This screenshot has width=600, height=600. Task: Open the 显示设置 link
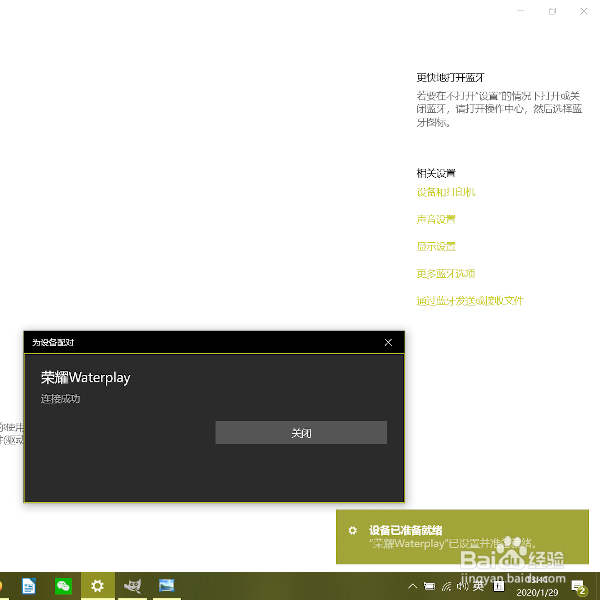[x=436, y=246]
